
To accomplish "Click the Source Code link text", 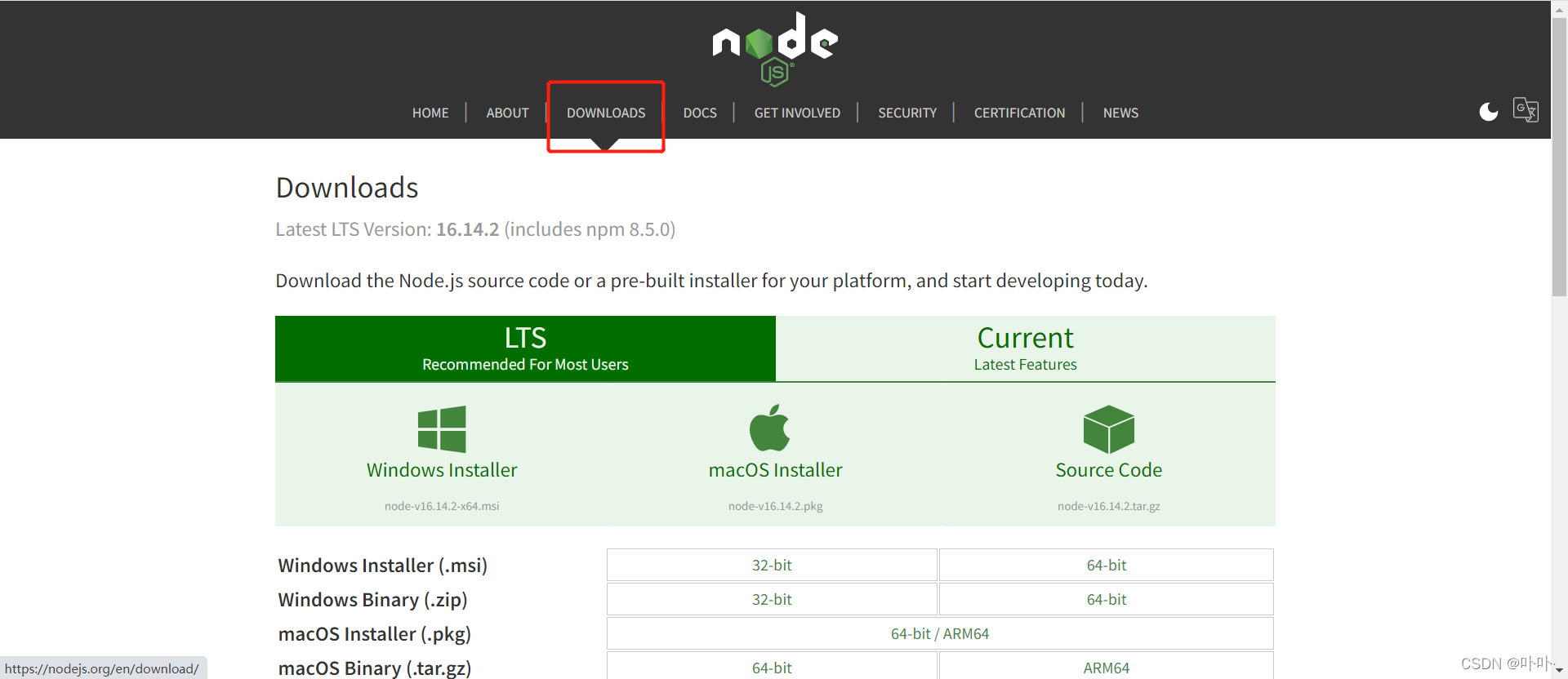I will point(1108,470).
